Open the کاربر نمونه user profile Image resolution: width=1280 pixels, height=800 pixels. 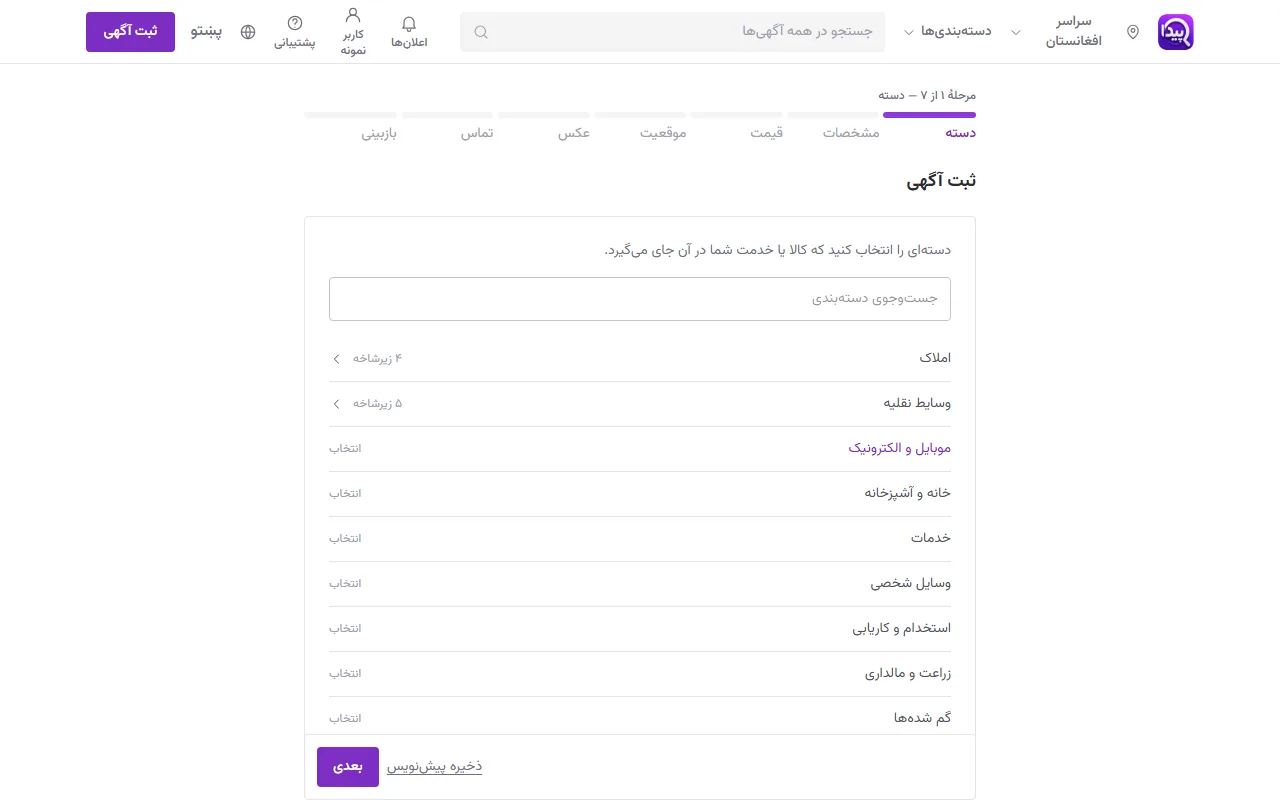(x=353, y=32)
